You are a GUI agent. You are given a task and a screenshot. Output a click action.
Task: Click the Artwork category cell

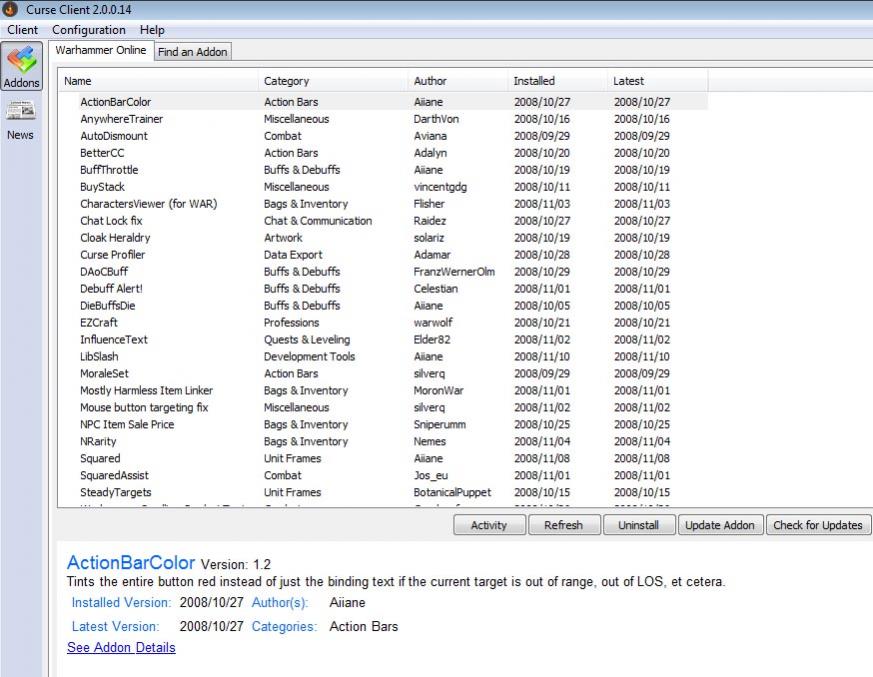pyautogui.click(x=283, y=238)
